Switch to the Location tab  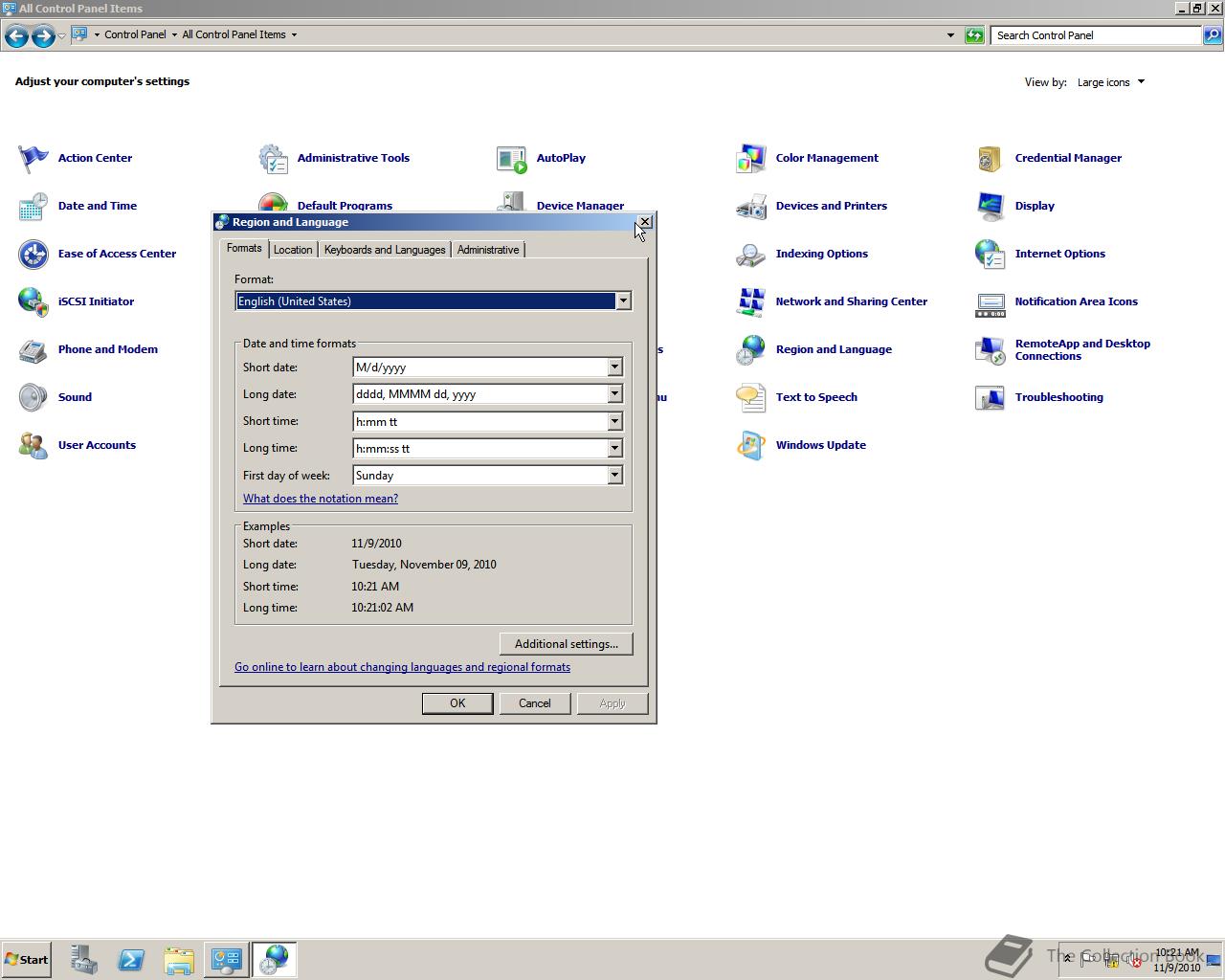click(293, 250)
